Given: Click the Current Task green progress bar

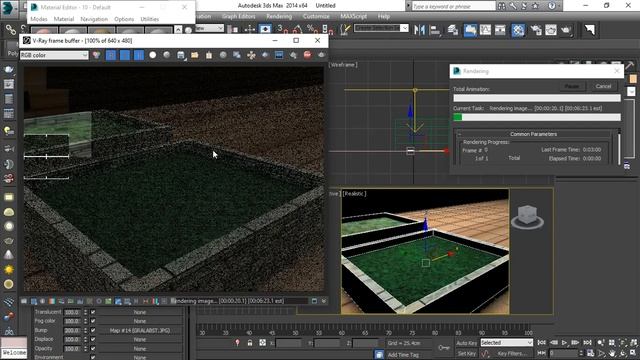Looking at the screenshot, I should coord(537,117).
